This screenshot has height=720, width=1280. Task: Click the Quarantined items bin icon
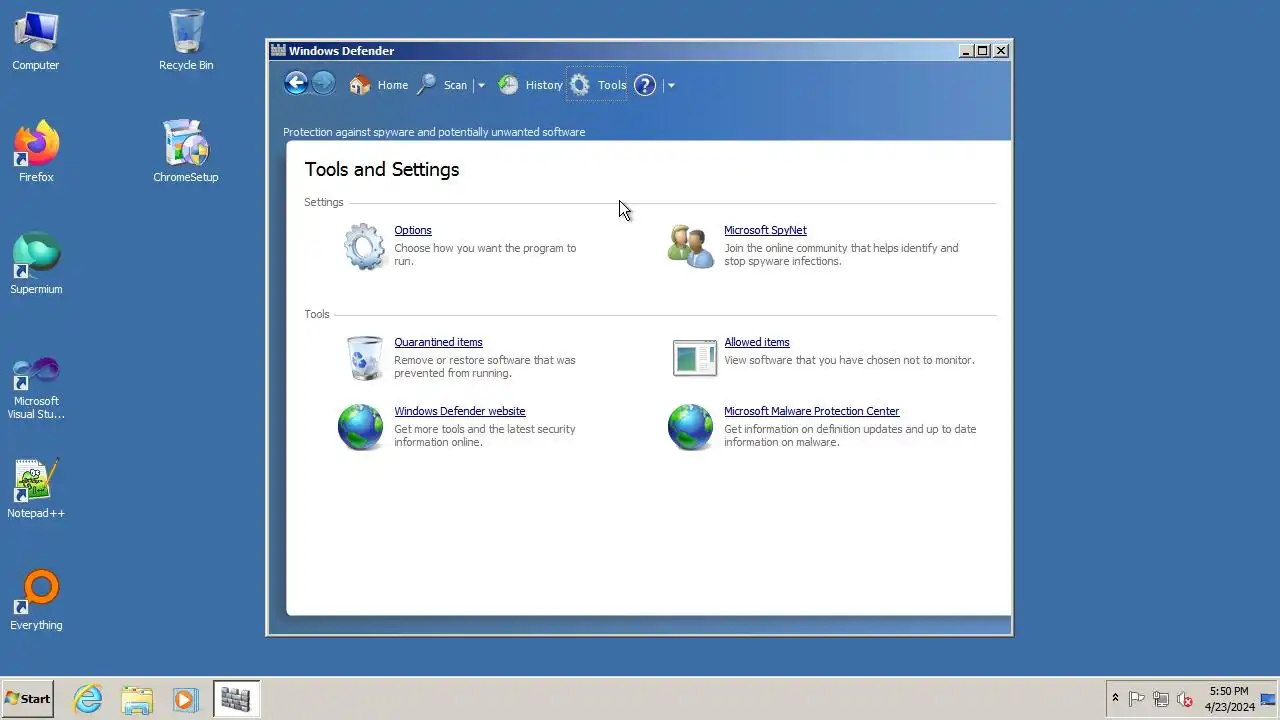point(364,358)
